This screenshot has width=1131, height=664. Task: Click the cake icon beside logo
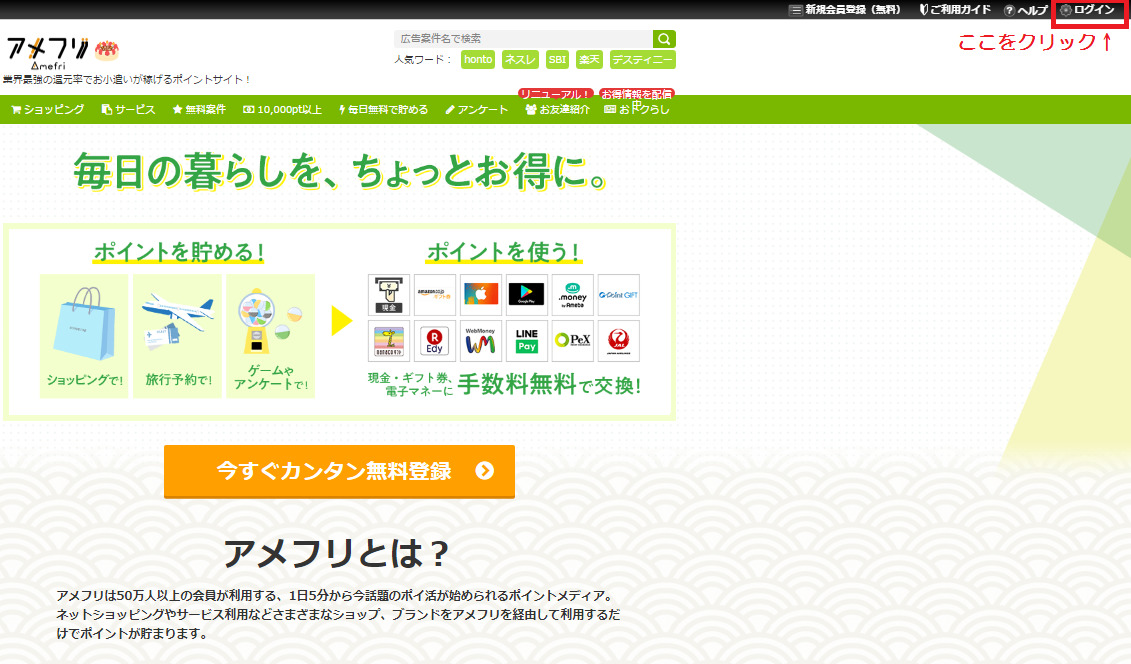tap(107, 50)
